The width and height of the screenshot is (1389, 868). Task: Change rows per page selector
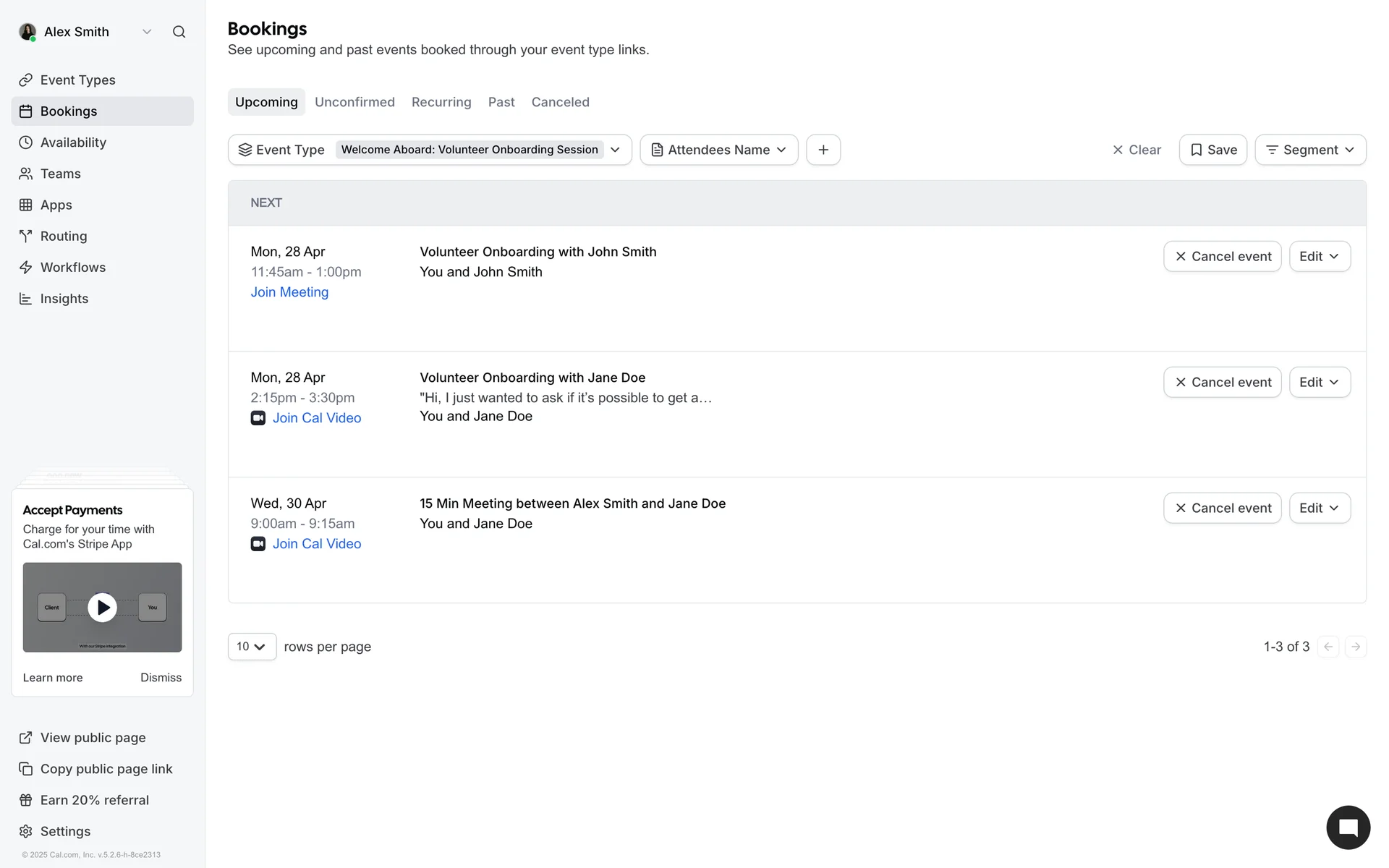coord(251,647)
